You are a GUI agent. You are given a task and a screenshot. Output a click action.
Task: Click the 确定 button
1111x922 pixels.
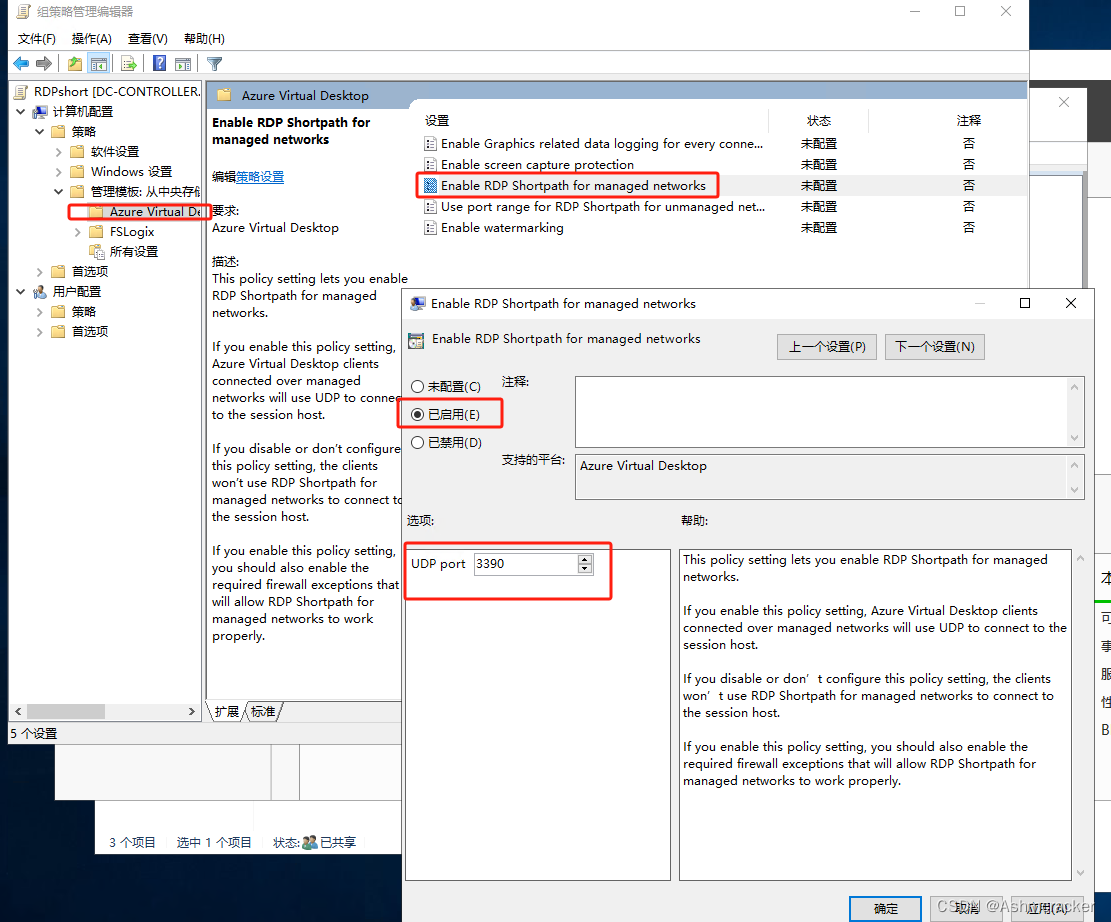pyautogui.click(x=886, y=909)
